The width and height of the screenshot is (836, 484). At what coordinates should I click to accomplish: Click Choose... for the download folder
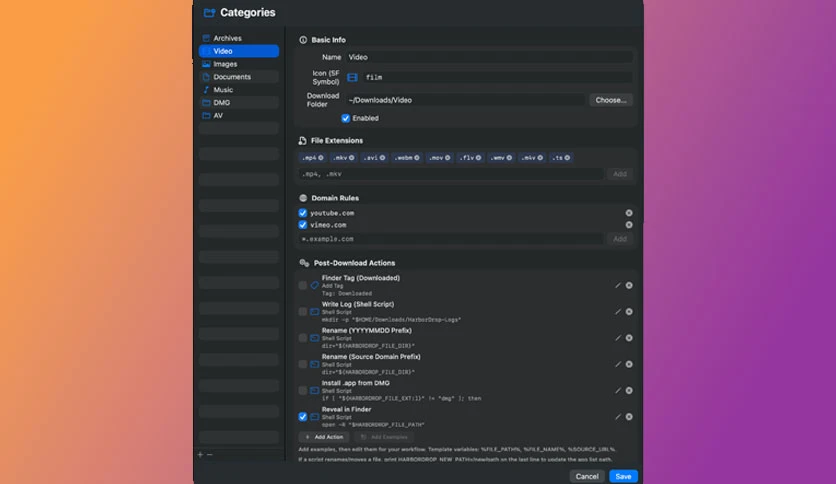pyautogui.click(x=611, y=100)
